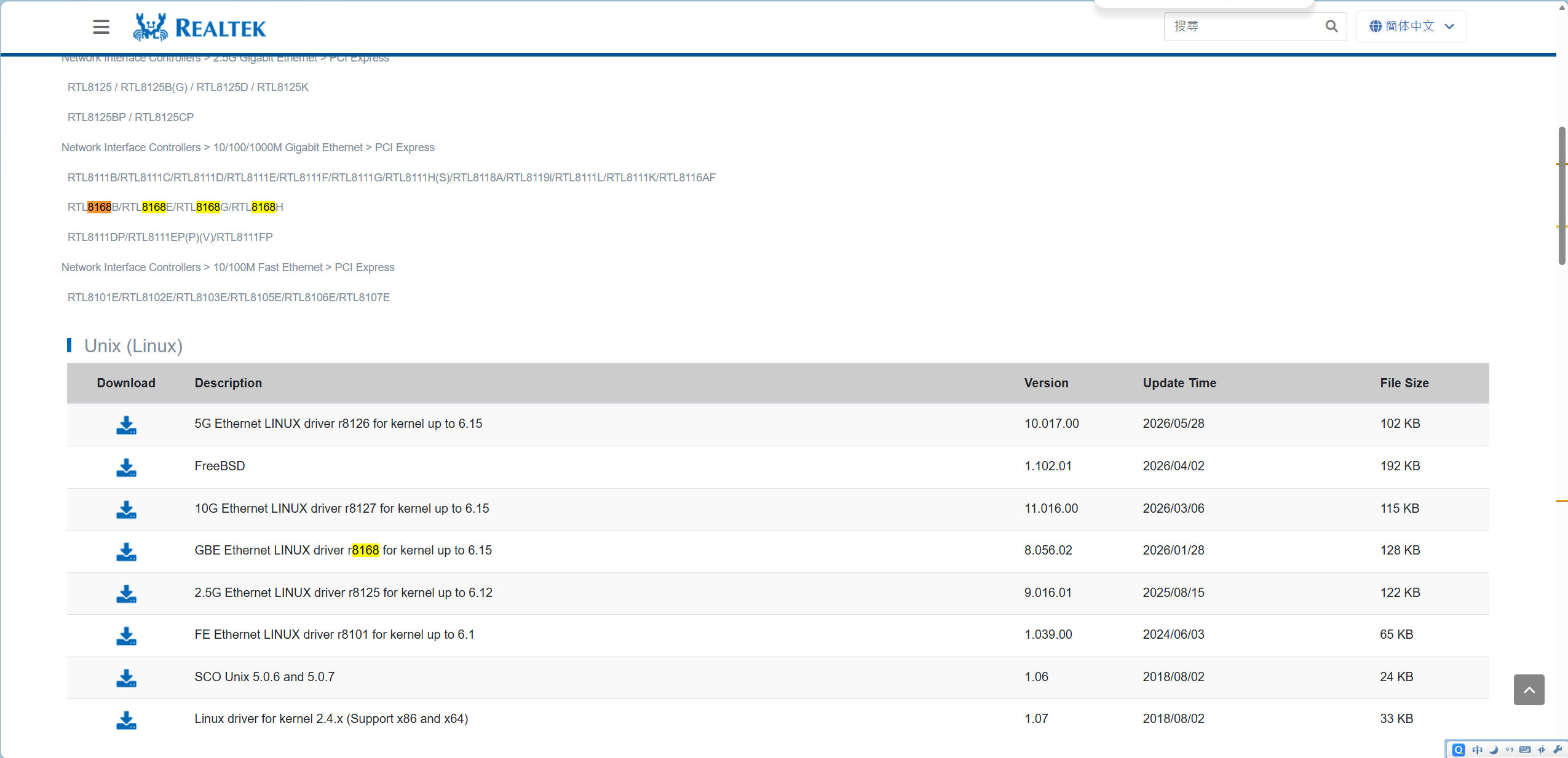Screen dimensions: 1568x758
Task: Click the 10G Ethernet r8127 driver description
Action: [x=342, y=508]
